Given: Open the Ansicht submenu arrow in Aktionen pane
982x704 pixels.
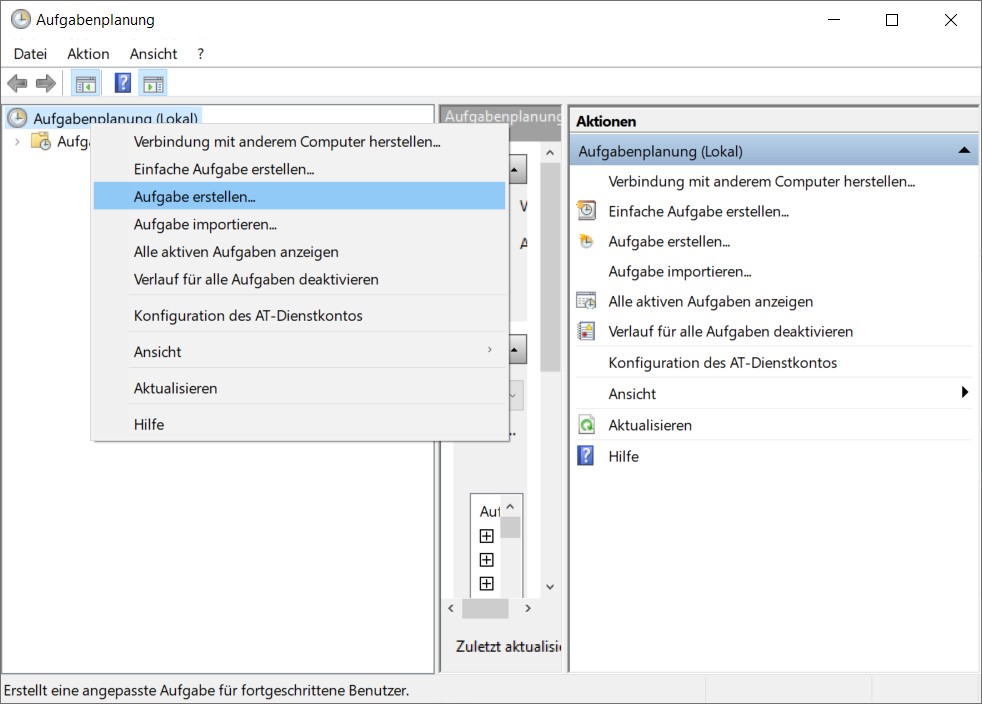Looking at the screenshot, I should pos(965,393).
